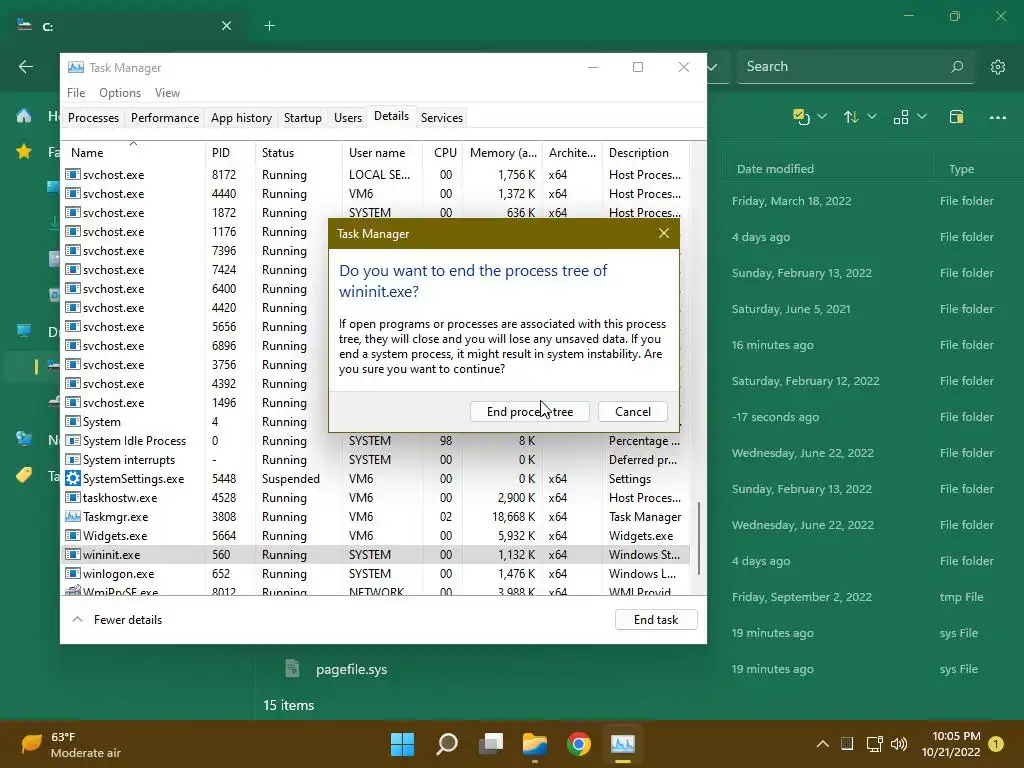Select svchost.exe with PID 1496
Image resolution: width=1024 pixels, height=768 pixels.
pyautogui.click(x=196, y=403)
